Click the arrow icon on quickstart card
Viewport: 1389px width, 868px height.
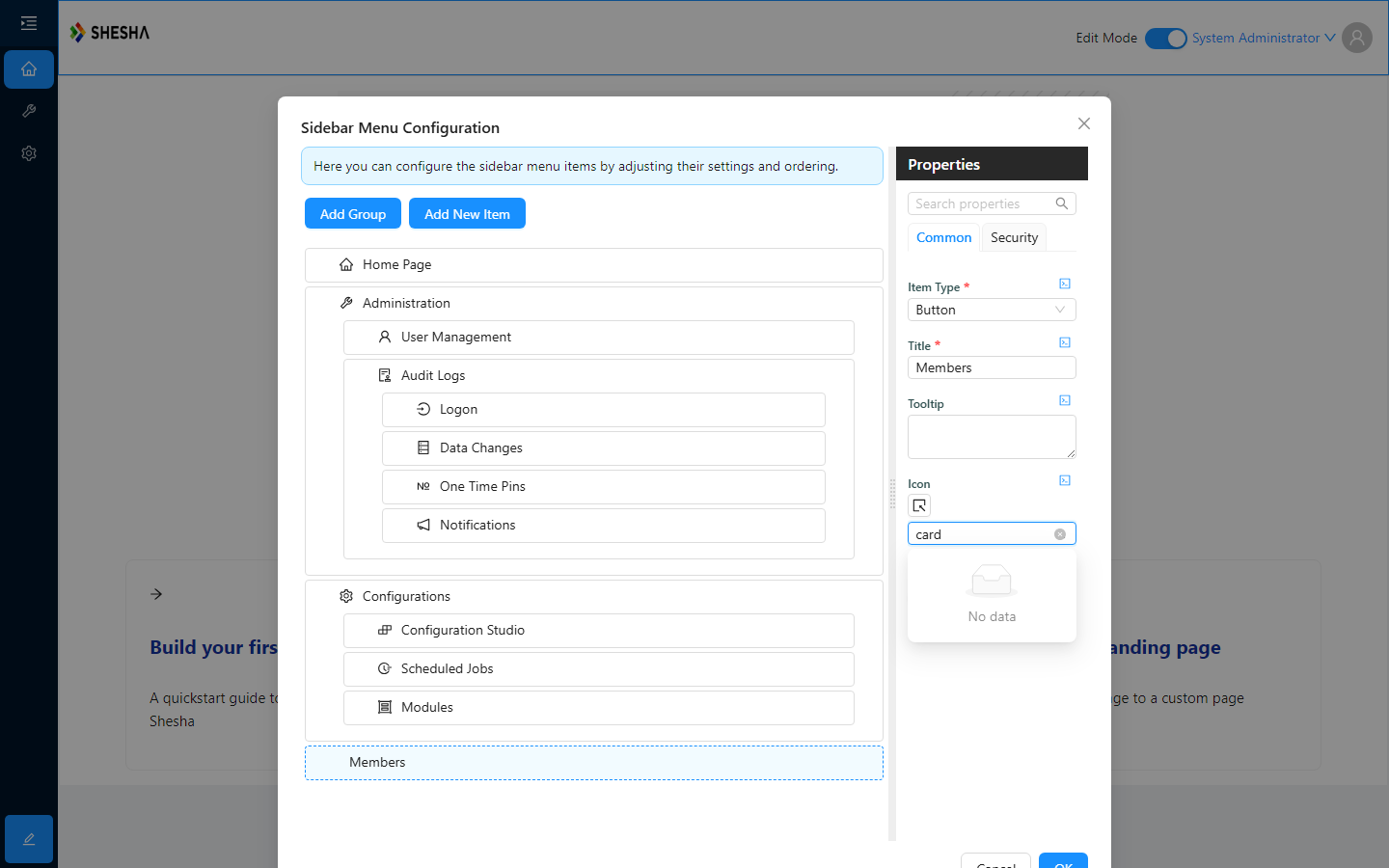tap(156, 594)
